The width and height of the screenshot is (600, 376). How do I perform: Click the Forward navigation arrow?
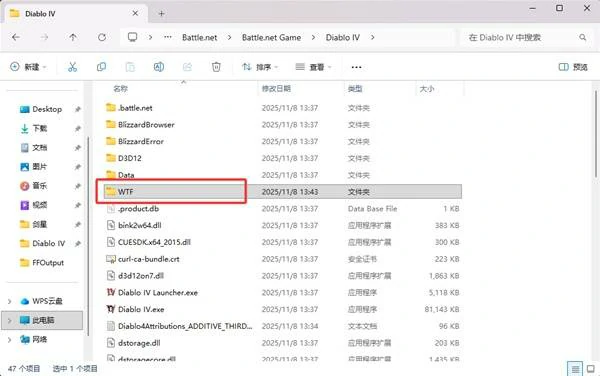[44, 37]
